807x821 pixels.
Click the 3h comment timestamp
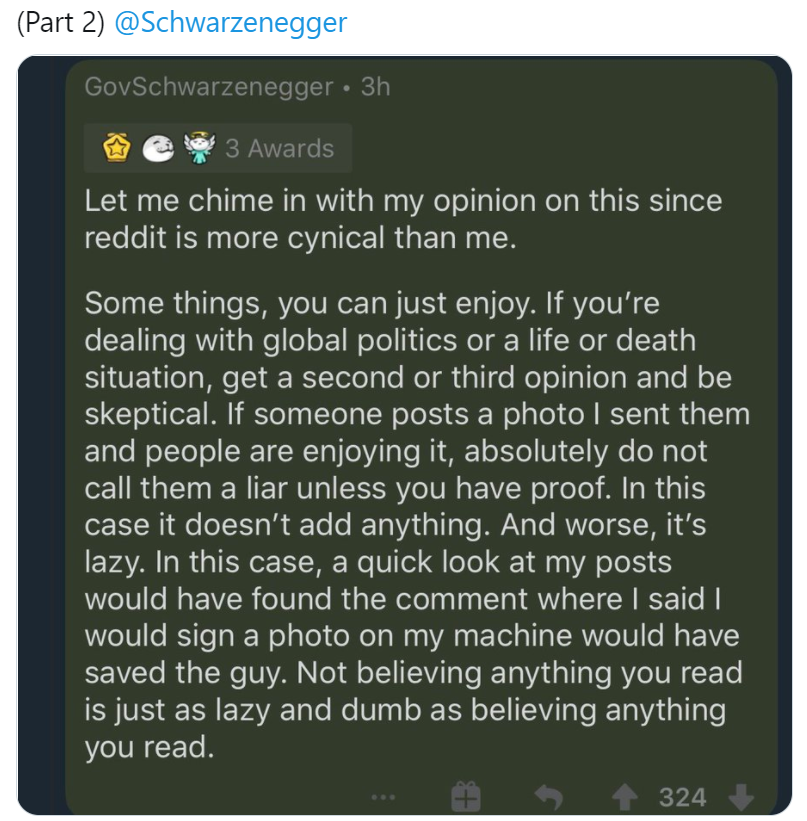coord(375,87)
